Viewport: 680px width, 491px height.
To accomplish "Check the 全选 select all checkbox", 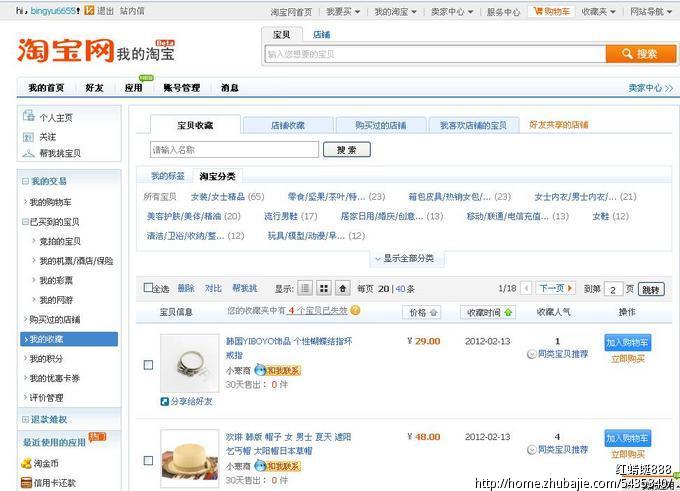I will tap(148, 288).
